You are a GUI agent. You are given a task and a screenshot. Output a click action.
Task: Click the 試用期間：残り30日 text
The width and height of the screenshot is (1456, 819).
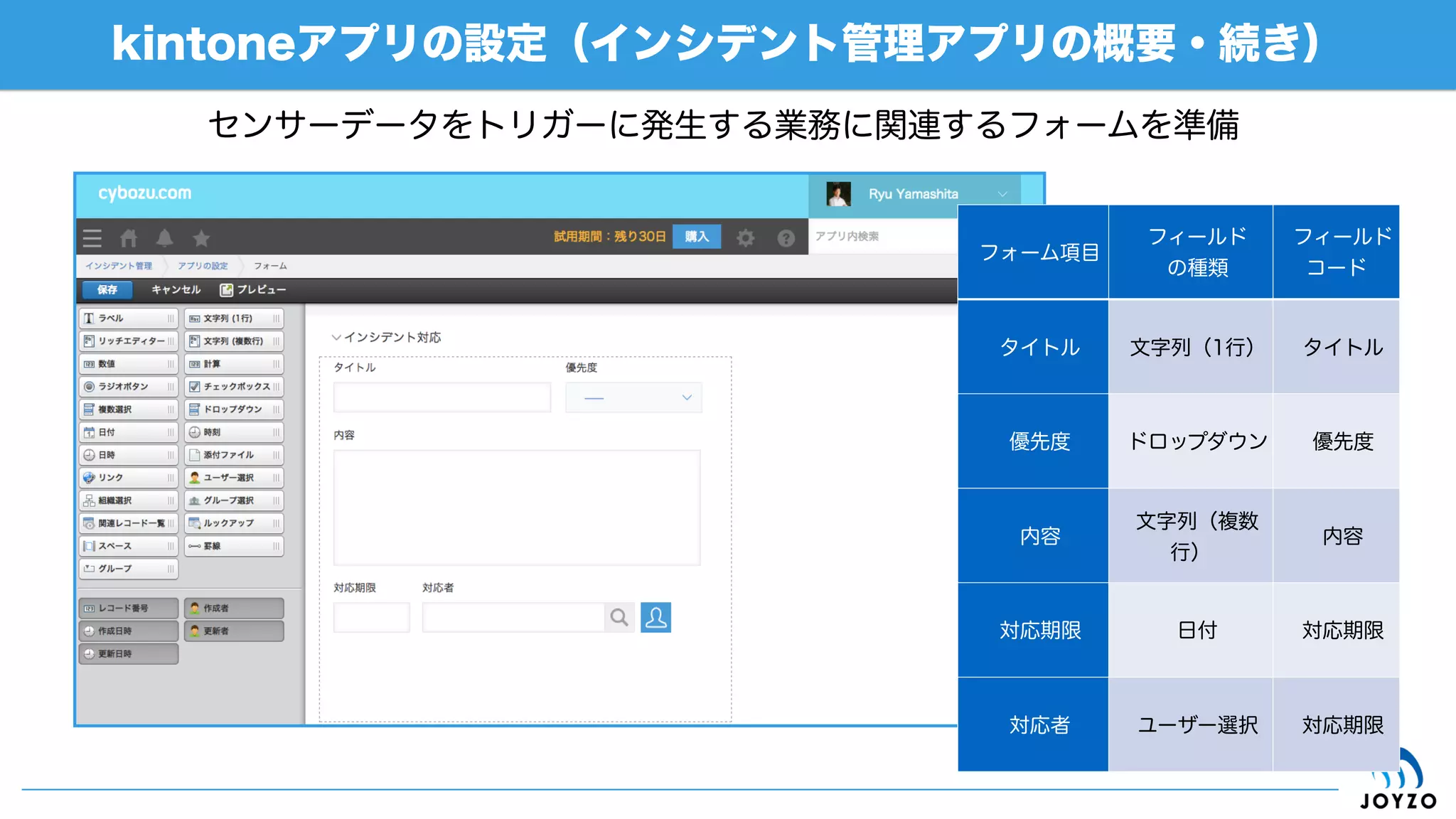[610, 237]
